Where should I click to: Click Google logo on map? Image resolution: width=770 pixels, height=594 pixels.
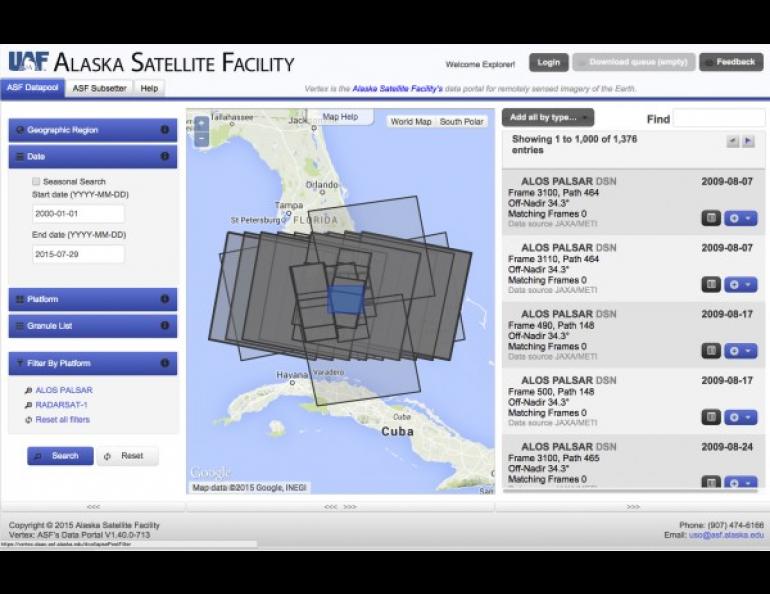click(211, 472)
